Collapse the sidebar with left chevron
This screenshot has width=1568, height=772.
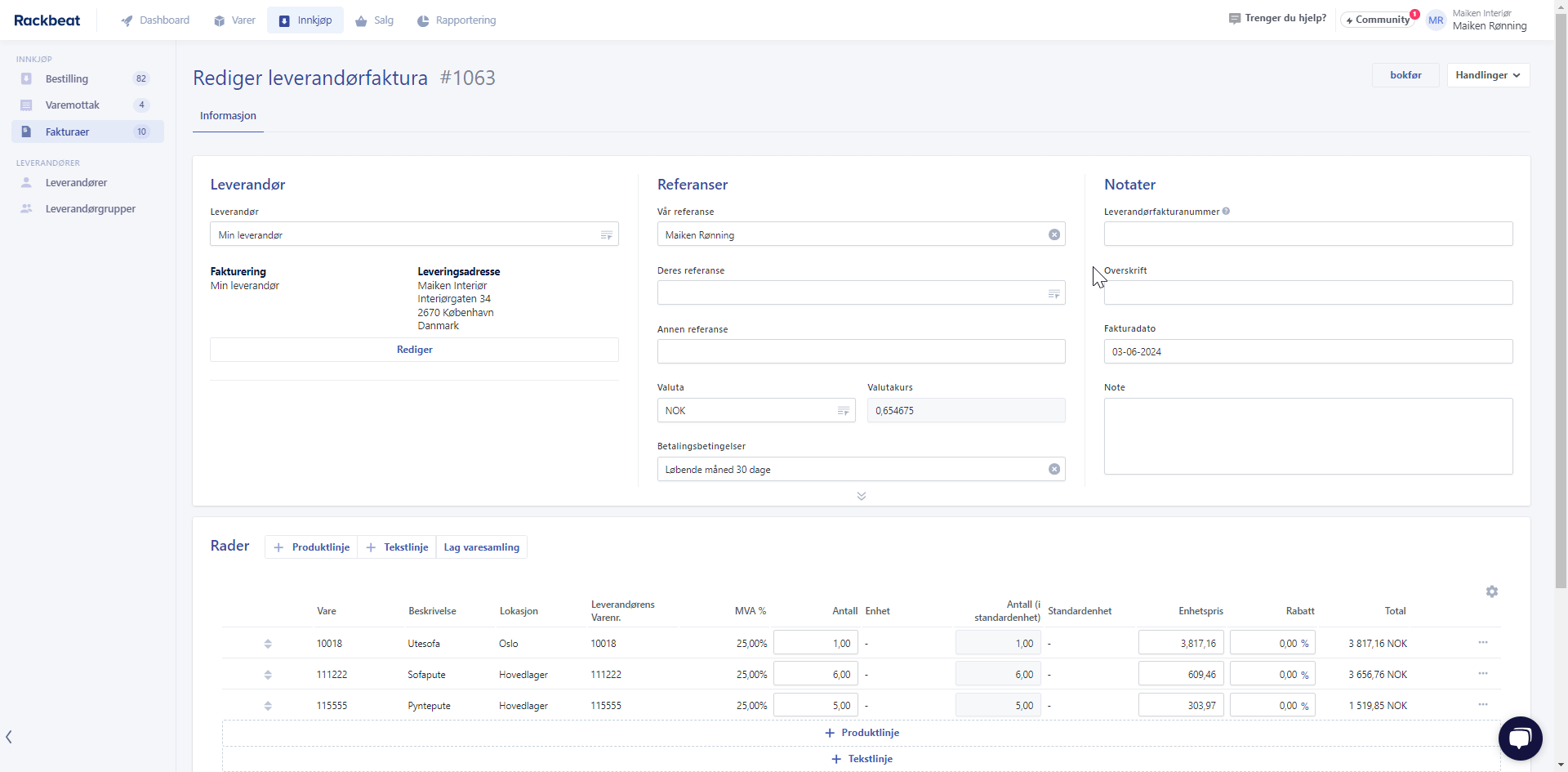coord(9,737)
